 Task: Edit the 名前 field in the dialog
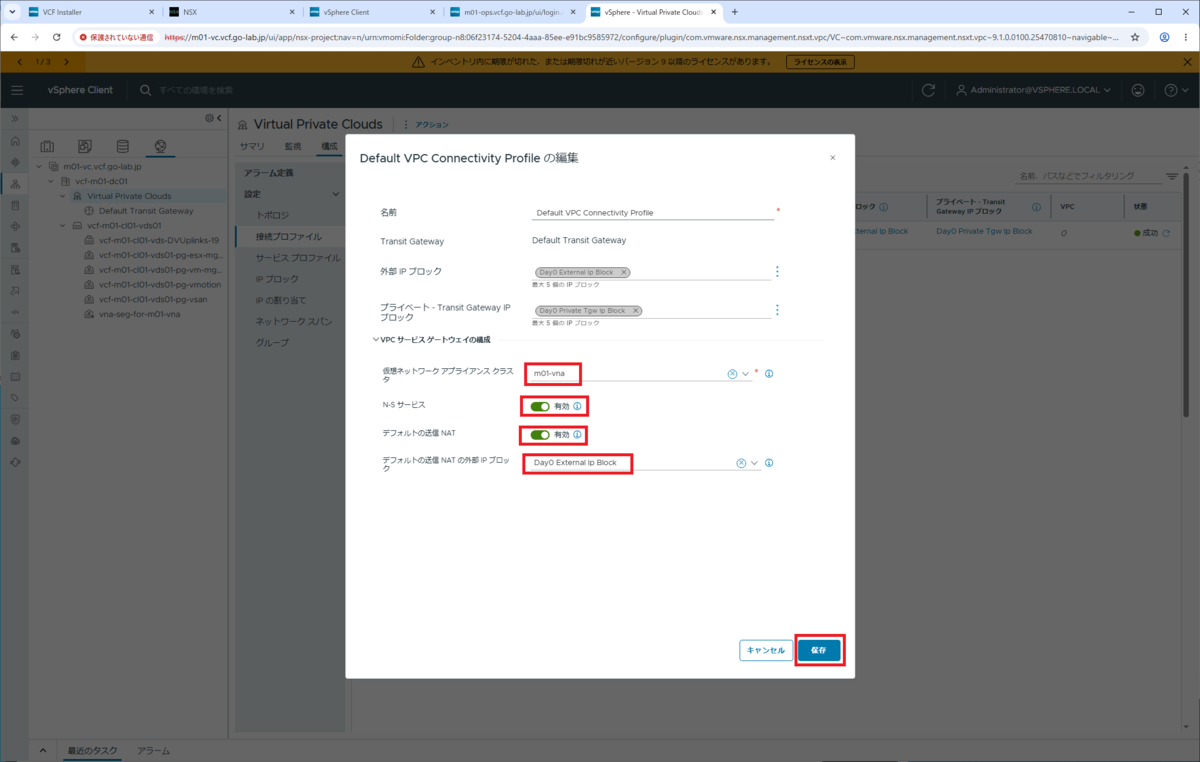(x=653, y=213)
